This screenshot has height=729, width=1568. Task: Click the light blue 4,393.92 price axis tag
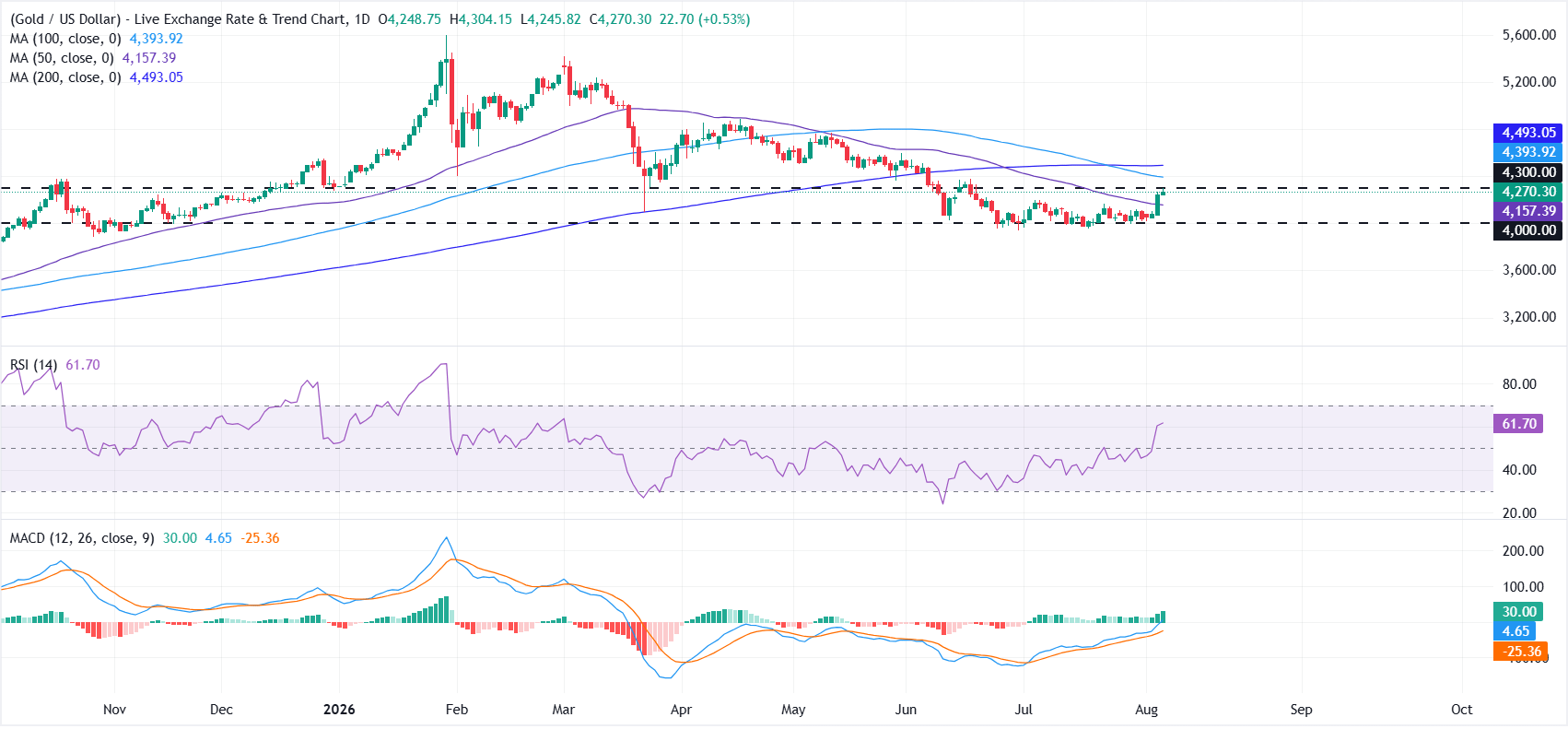[x=1528, y=152]
